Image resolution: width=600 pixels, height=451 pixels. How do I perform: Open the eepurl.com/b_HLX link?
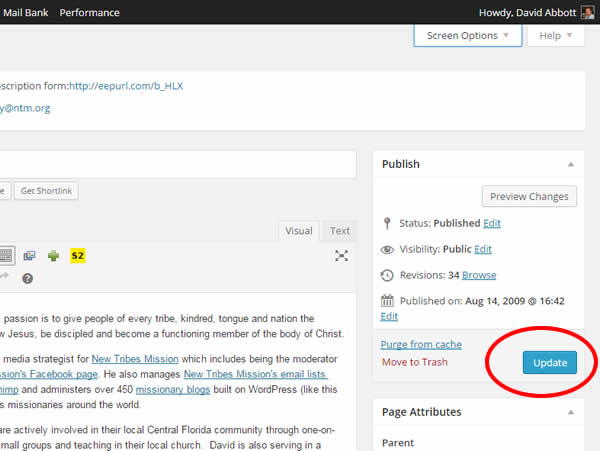point(126,86)
